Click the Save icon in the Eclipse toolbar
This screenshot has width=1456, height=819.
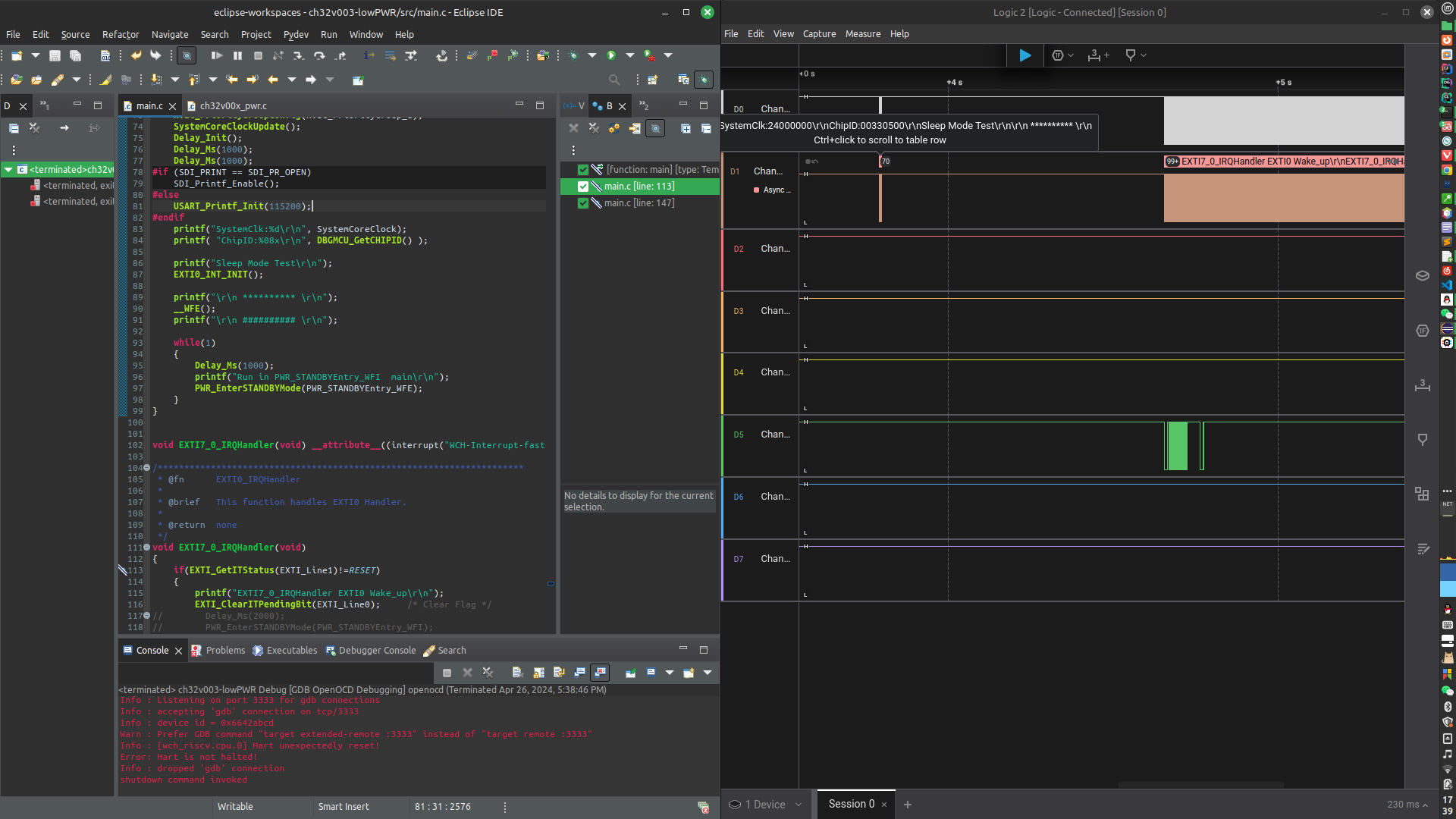[55, 55]
